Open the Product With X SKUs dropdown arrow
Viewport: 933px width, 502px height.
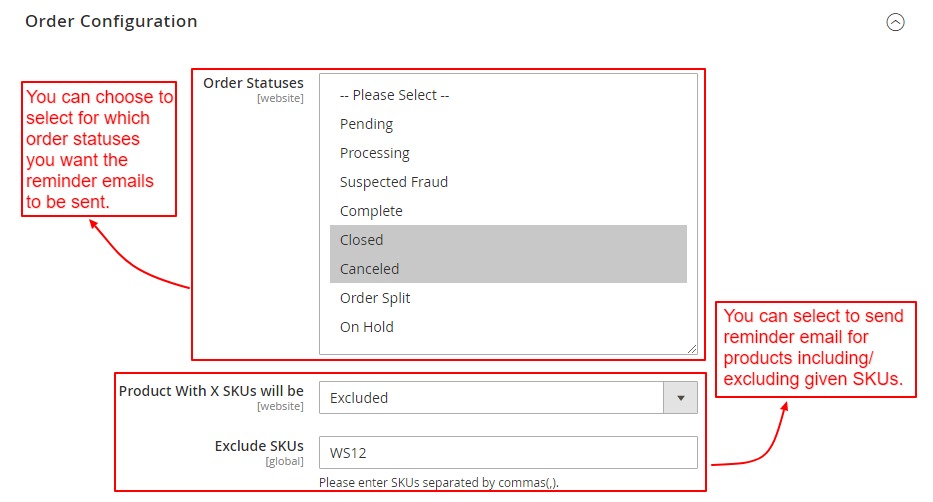coord(681,397)
